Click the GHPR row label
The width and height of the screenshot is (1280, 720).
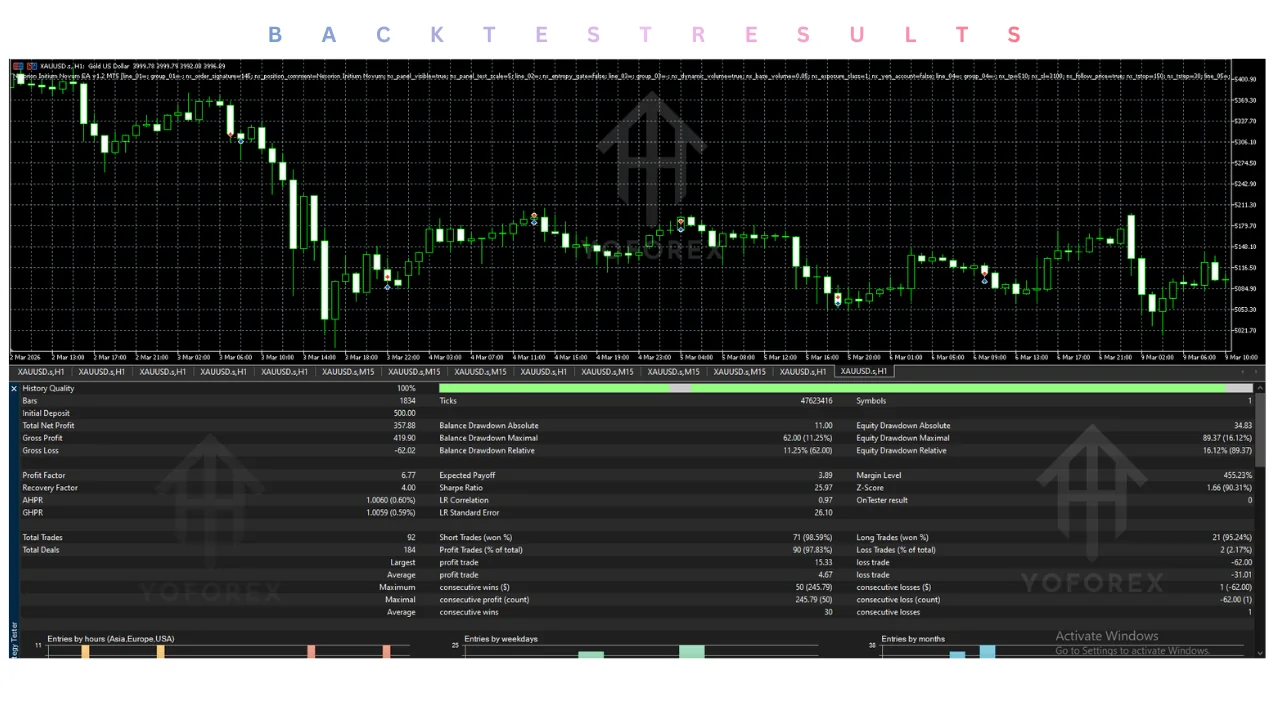click(x=32, y=513)
